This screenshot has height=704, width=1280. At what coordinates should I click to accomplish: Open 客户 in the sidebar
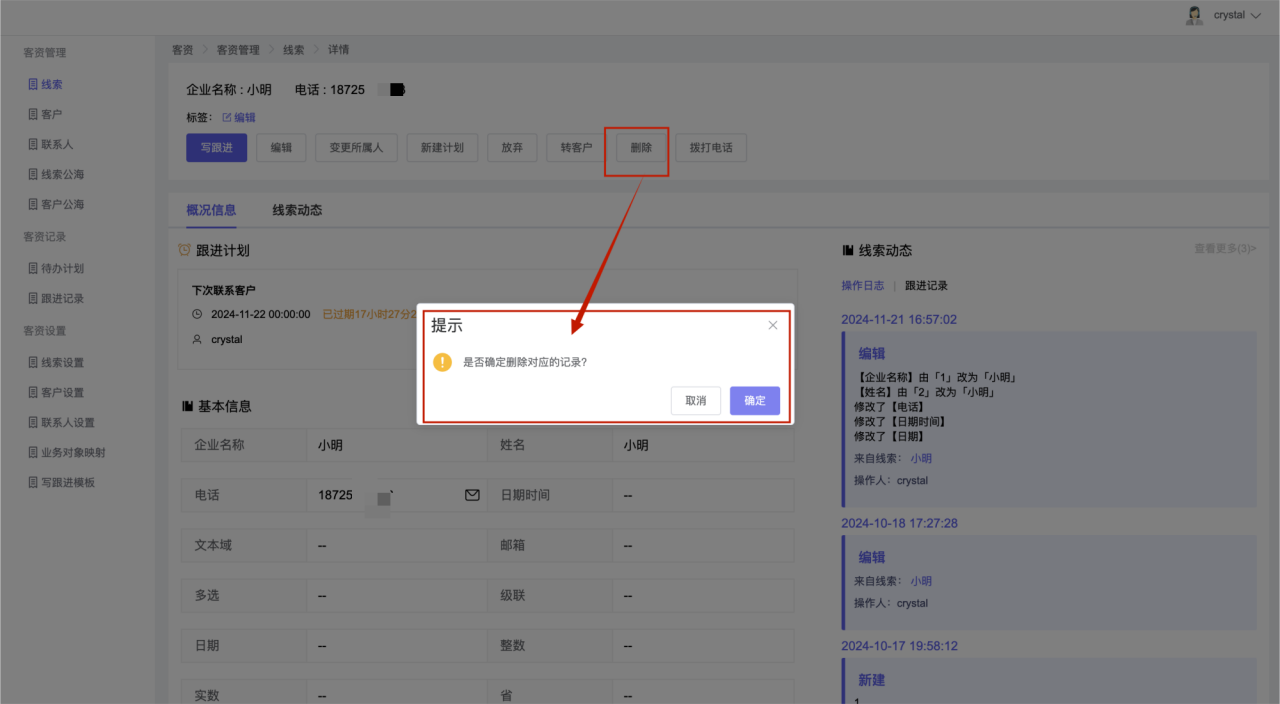click(x=52, y=115)
